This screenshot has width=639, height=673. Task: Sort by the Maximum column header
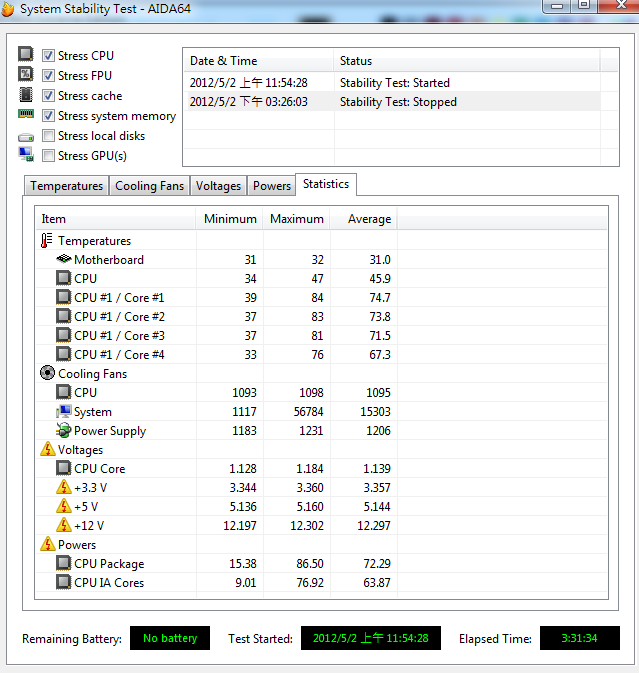pos(297,219)
